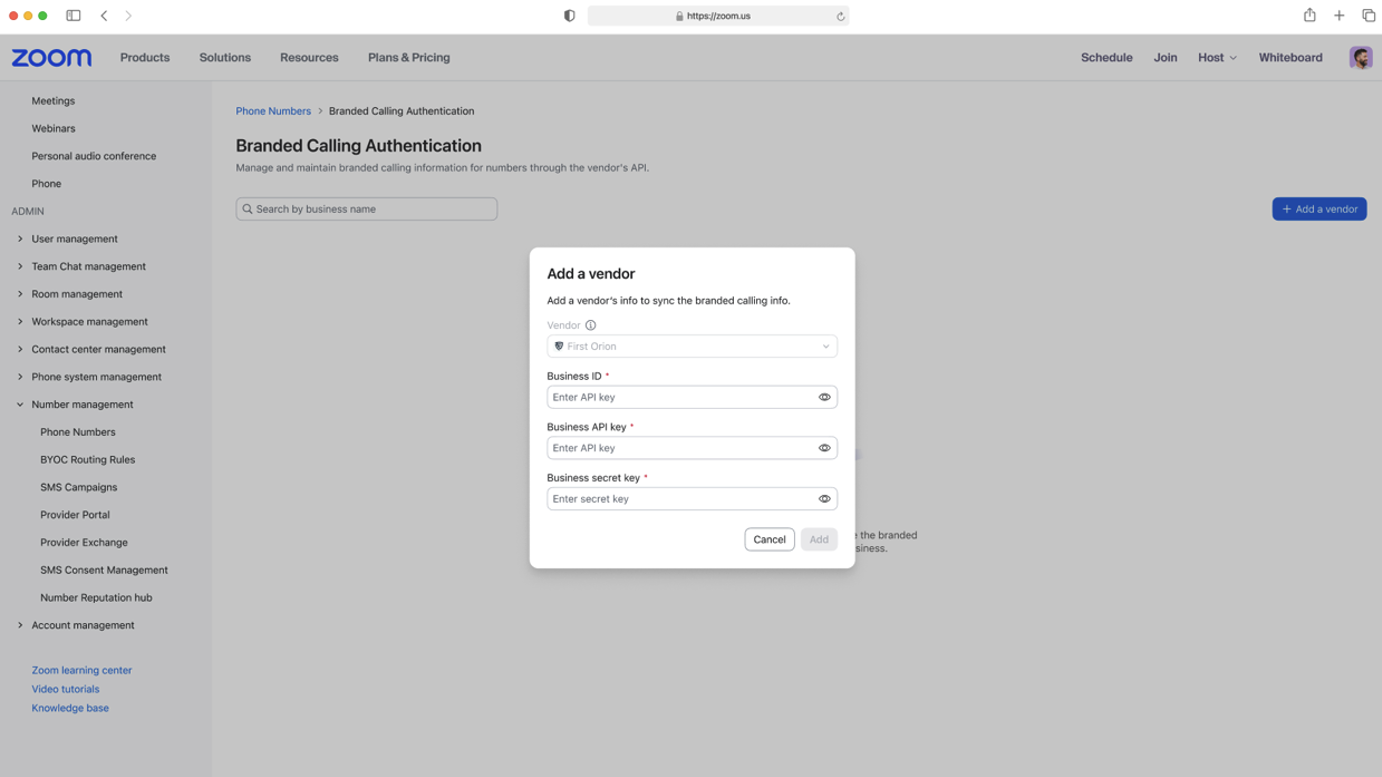Open Personal audio conference
The height and width of the screenshot is (777, 1382).
94,156
